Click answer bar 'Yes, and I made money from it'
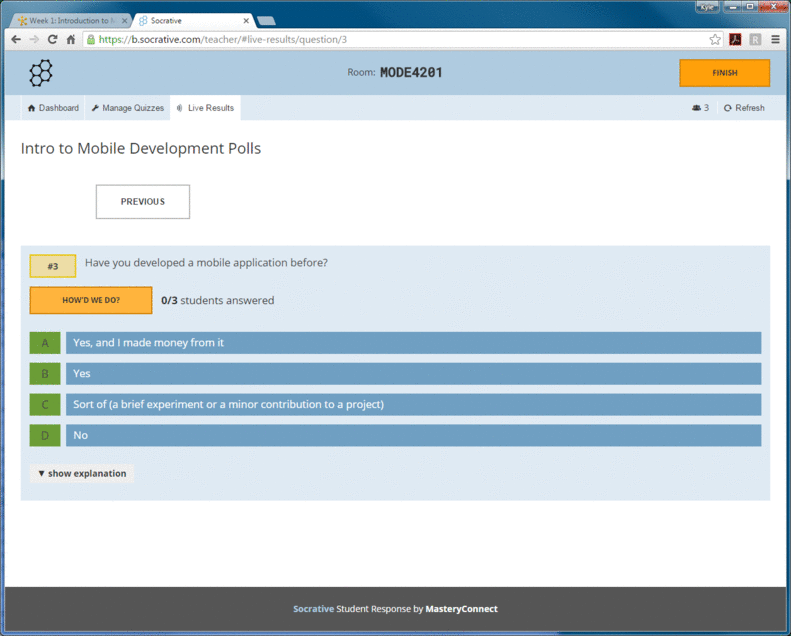This screenshot has width=791, height=636. [x=414, y=343]
